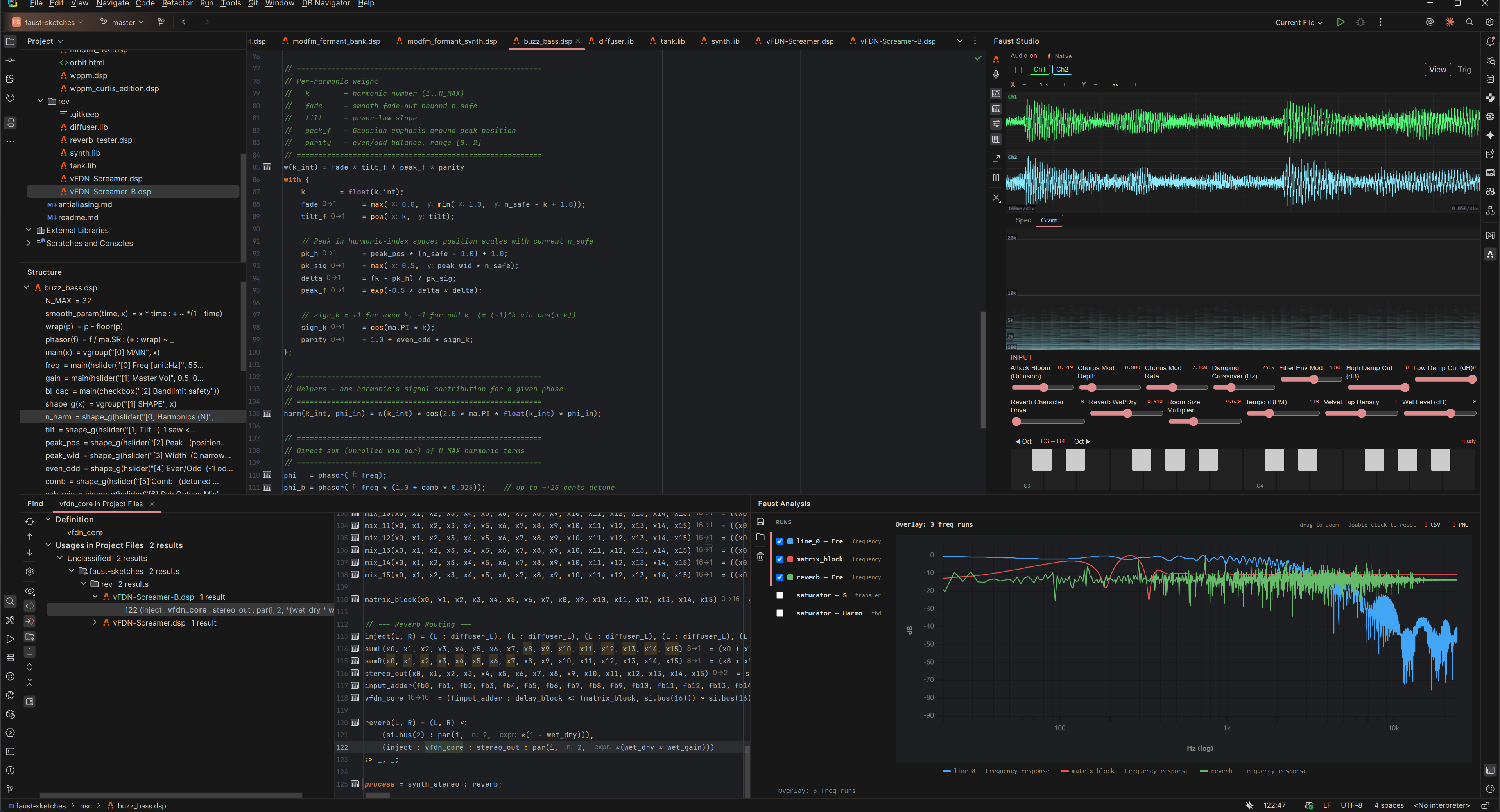Screen dimensions: 1500x812
Task: Toggle Ch1 scope channel
Action: [1039, 70]
